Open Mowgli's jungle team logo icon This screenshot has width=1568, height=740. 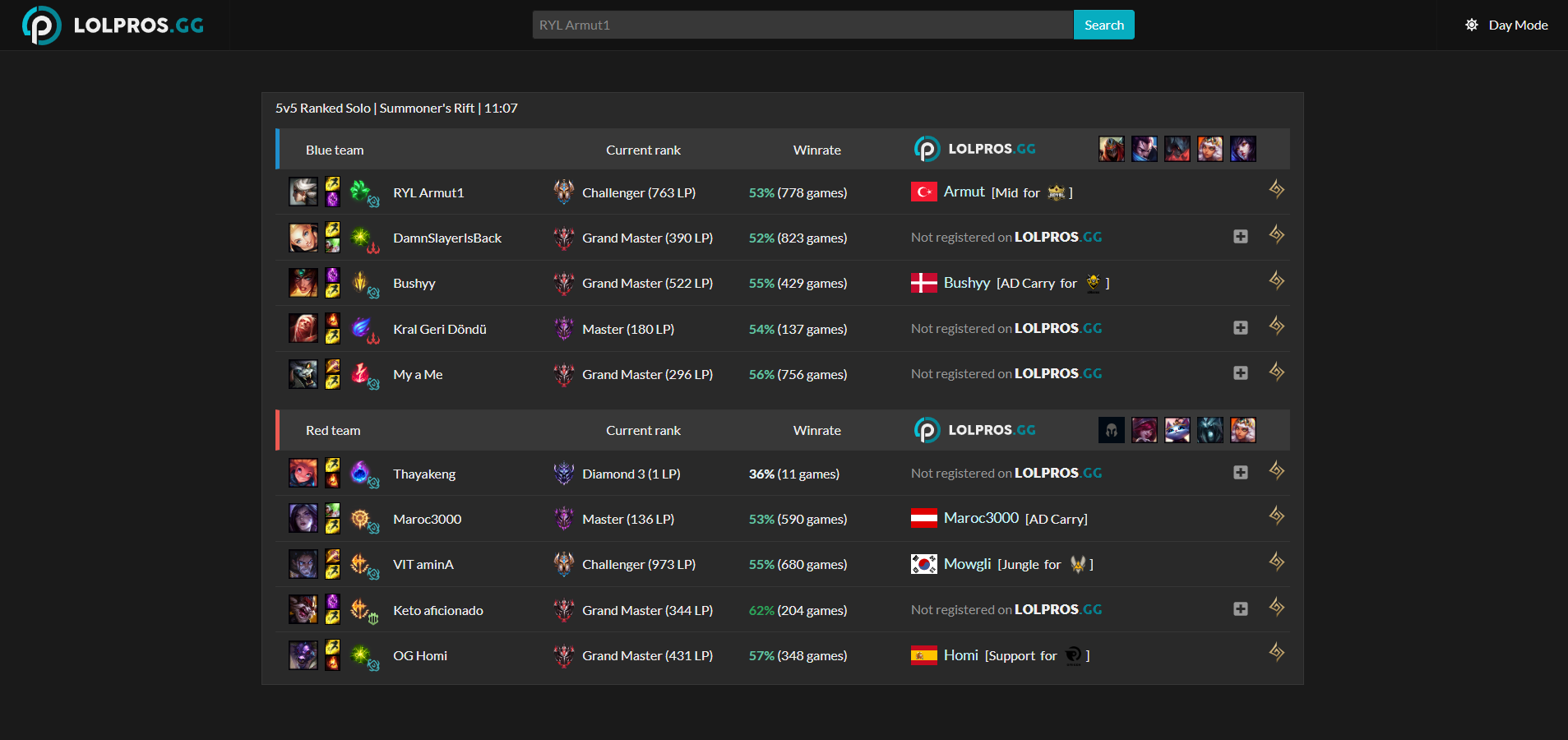click(1078, 564)
